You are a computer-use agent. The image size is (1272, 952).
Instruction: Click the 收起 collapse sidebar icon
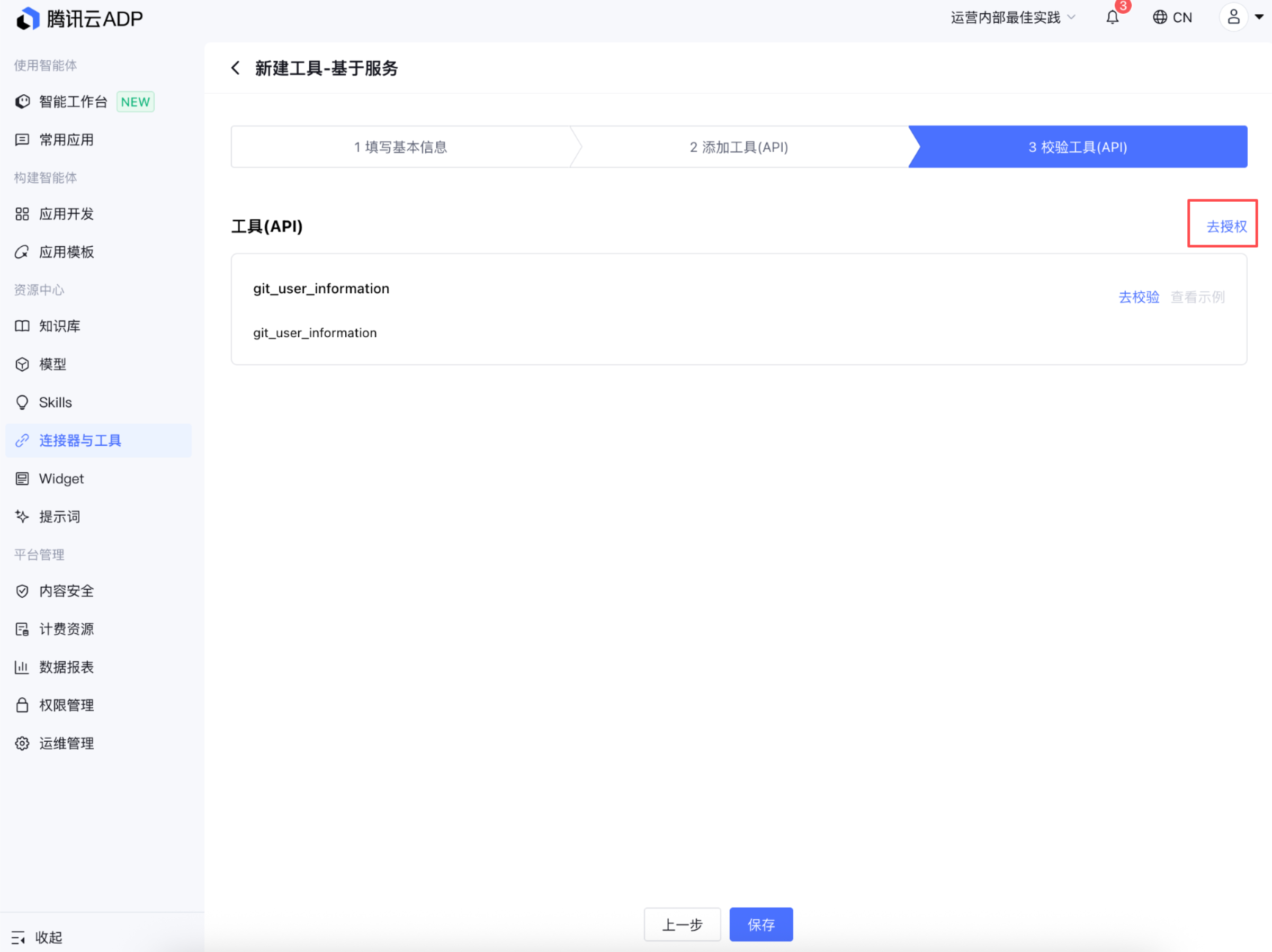coord(19,938)
